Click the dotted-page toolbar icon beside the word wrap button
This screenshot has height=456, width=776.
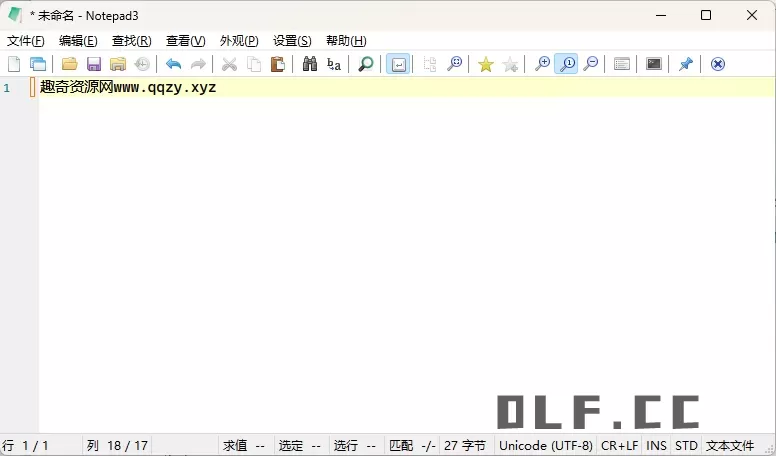pos(430,64)
